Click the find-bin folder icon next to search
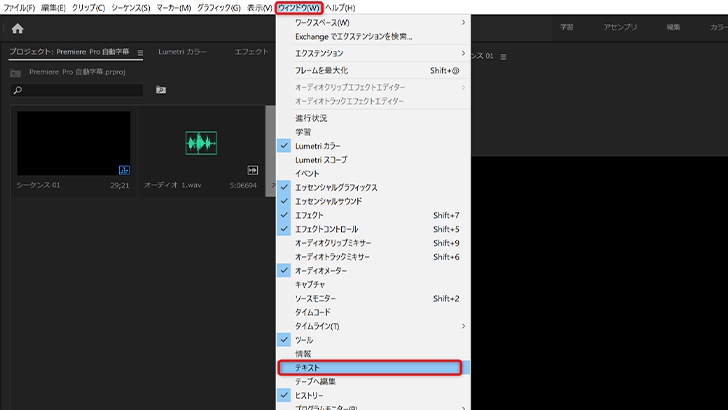 point(161,90)
